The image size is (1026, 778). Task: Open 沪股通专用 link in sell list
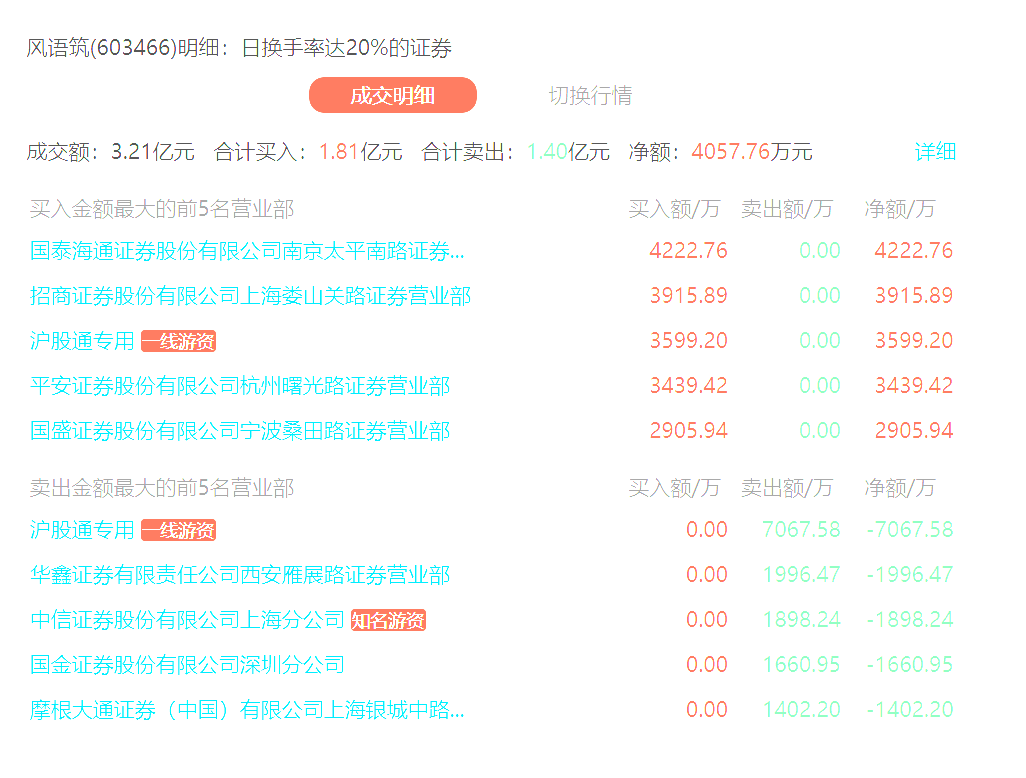click(x=82, y=530)
